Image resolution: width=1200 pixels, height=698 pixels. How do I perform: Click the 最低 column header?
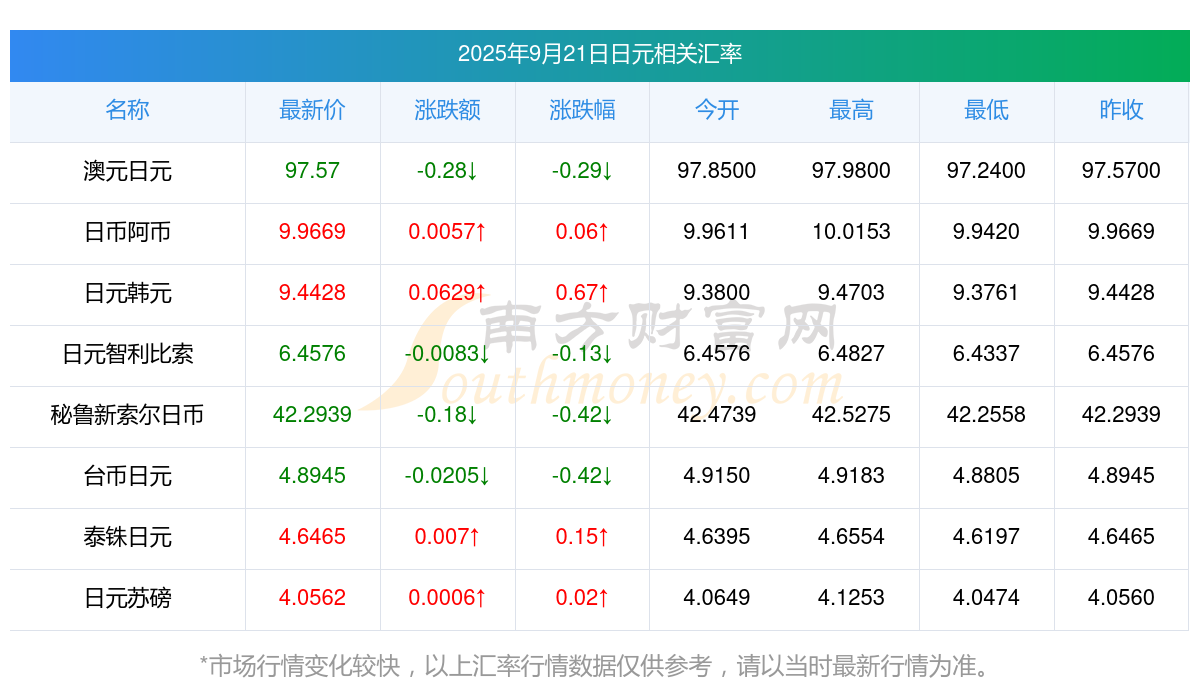pyautogui.click(x=987, y=110)
